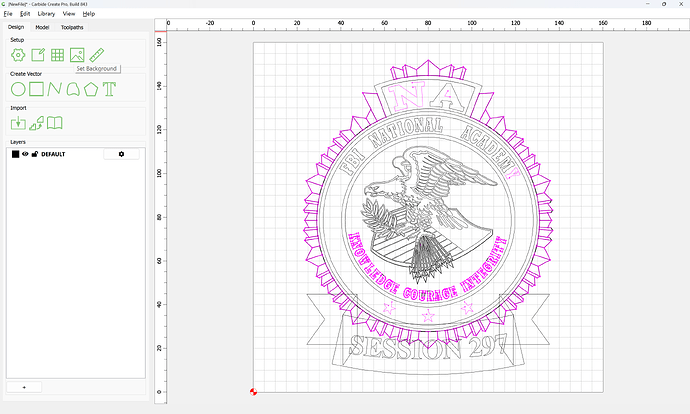The image size is (690, 414).
Task: Toggle lock on DEFAULT layer
Action: [x=35, y=154]
